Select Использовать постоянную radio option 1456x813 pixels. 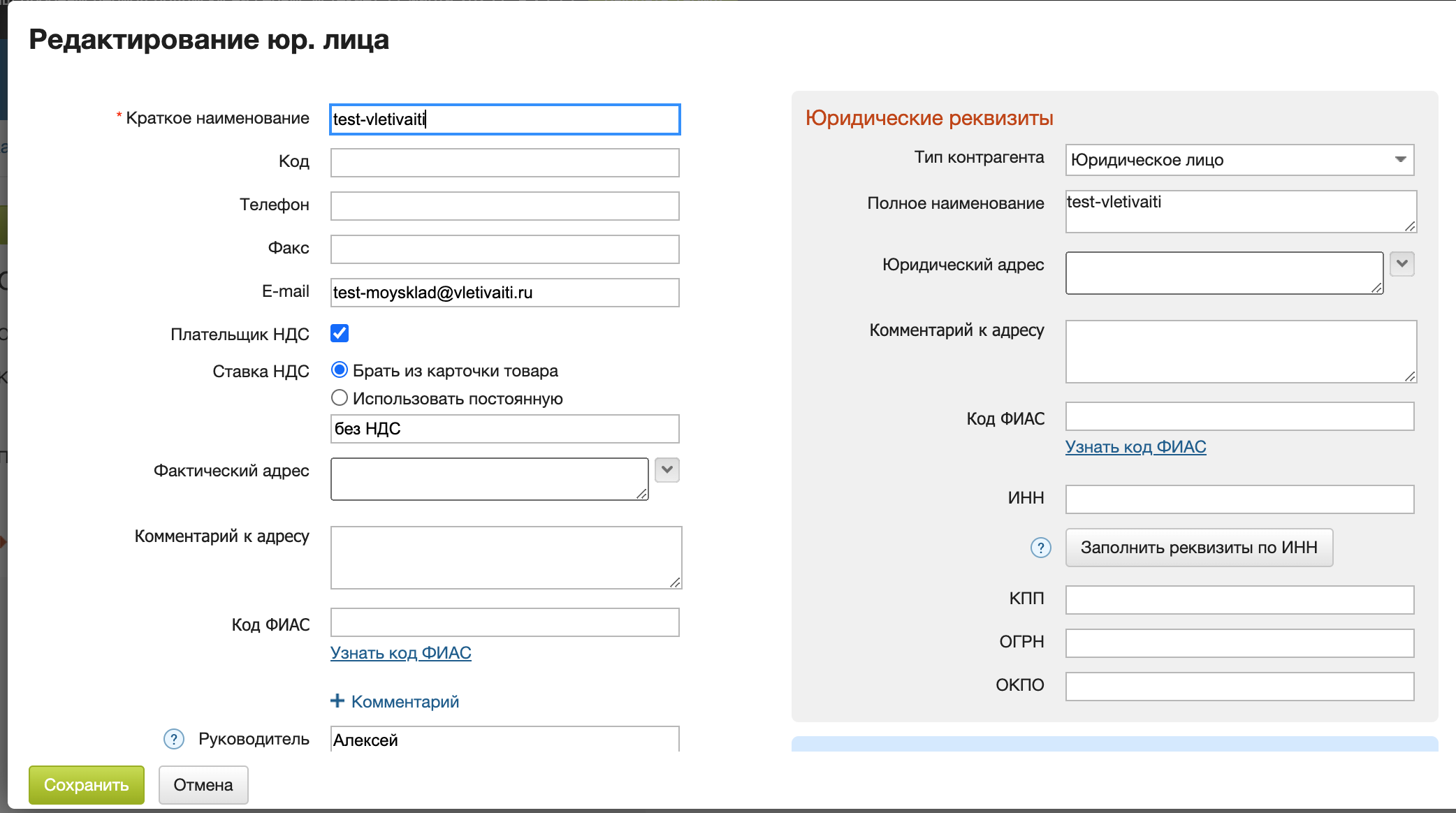[x=340, y=397]
